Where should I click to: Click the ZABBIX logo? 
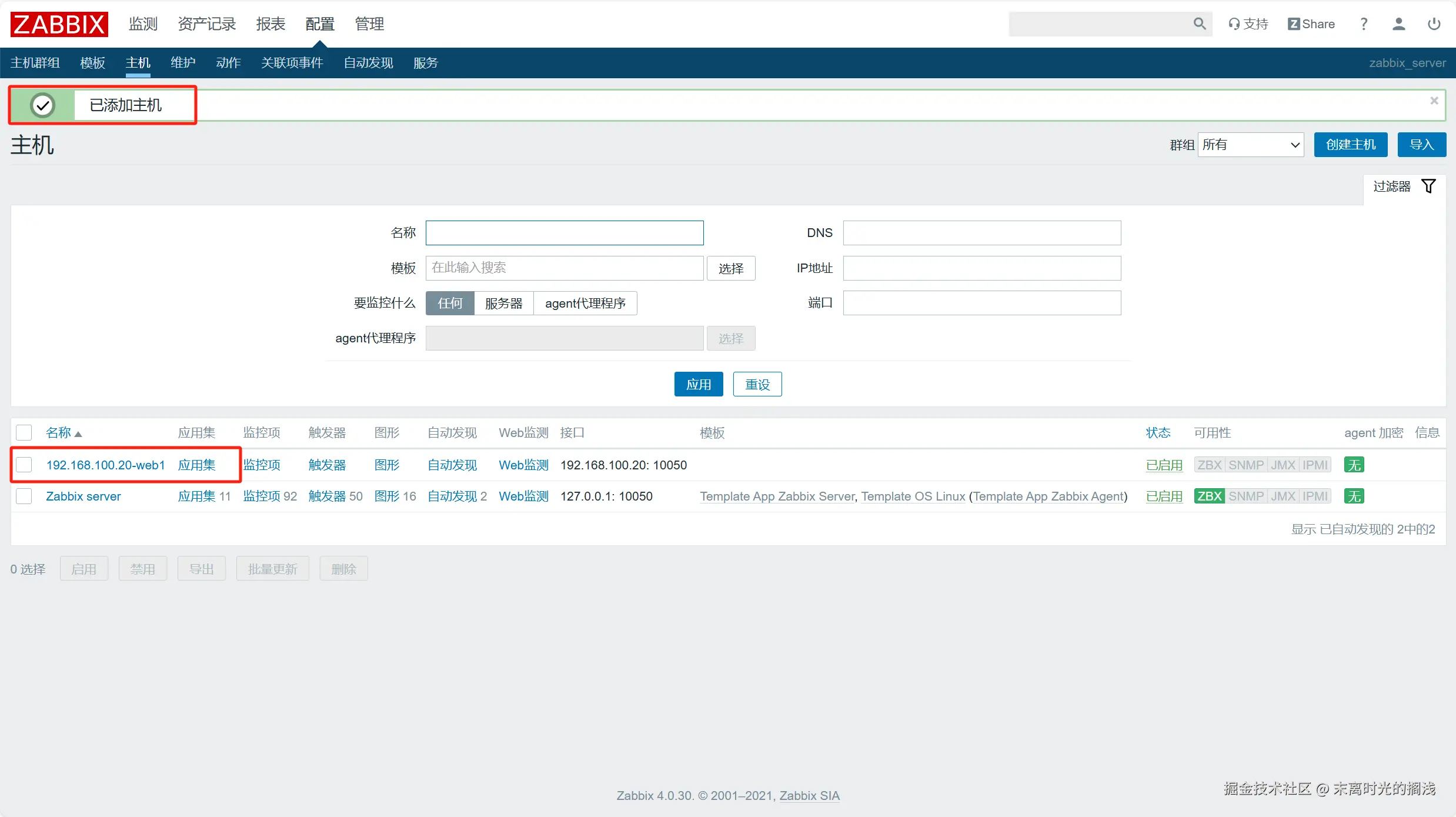(x=59, y=24)
